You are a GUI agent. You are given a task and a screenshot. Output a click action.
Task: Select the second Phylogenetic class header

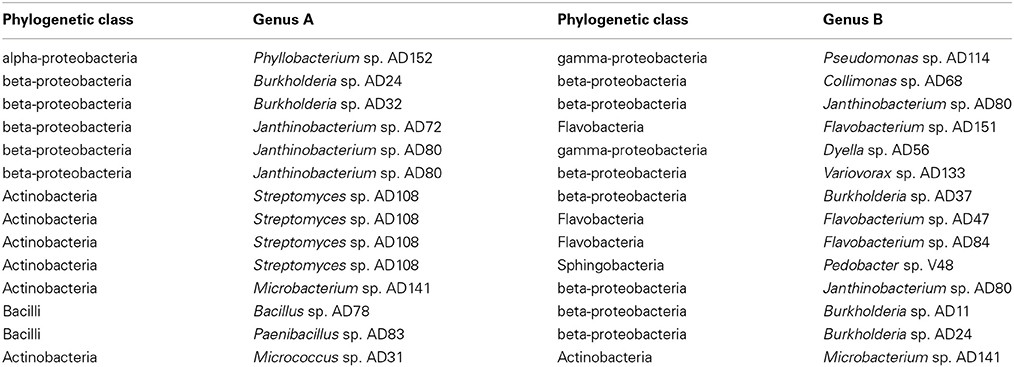click(x=623, y=20)
